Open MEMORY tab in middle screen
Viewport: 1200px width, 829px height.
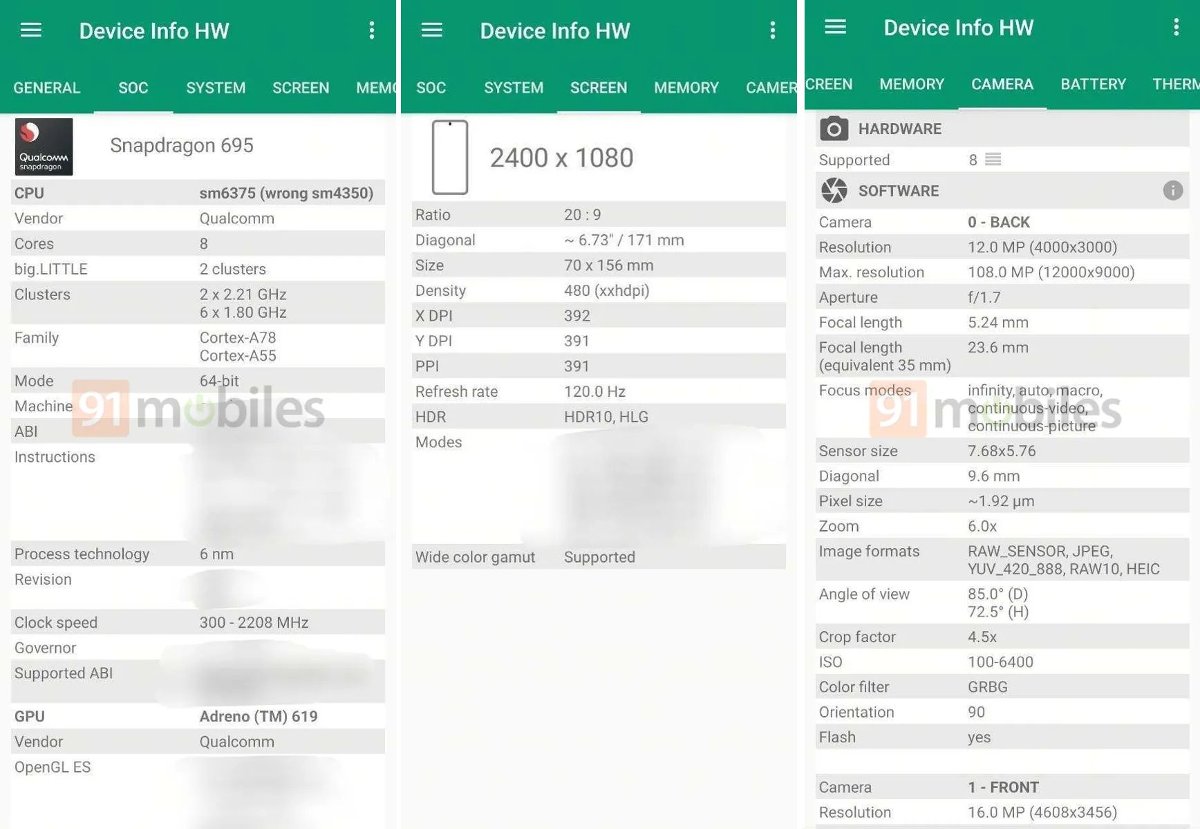coord(686,88)
